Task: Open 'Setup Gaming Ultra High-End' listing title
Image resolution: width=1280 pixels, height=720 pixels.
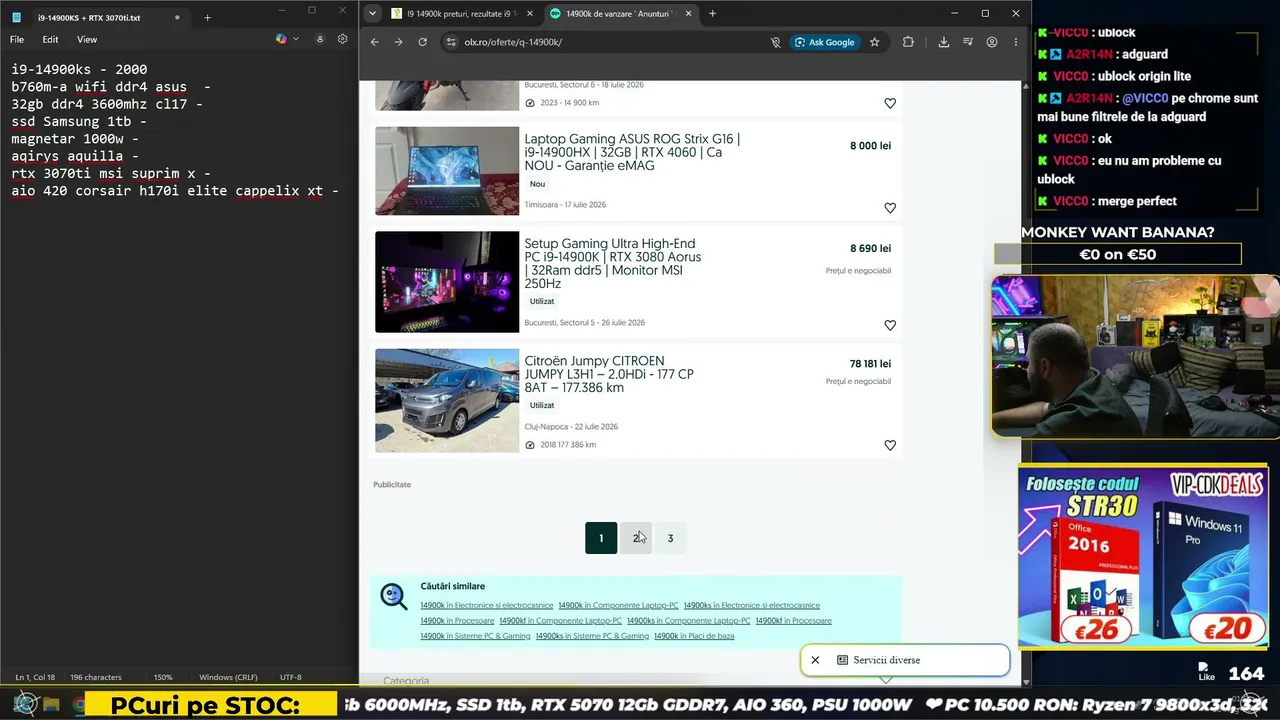Action: pyautogui.click(x=613, y=263)
